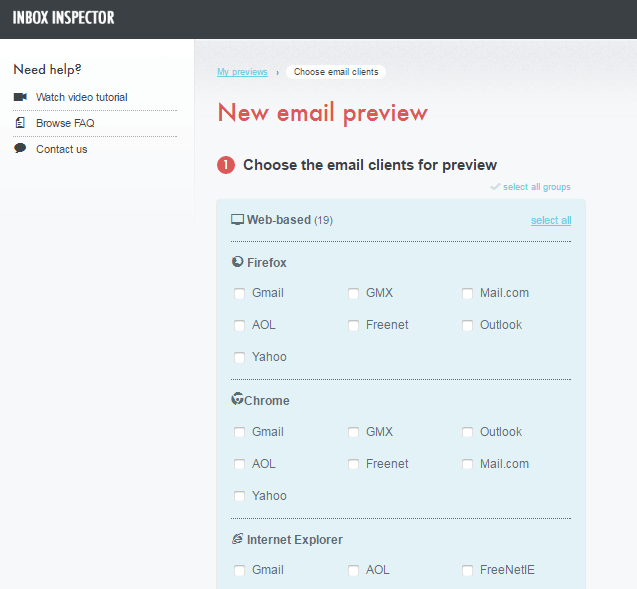The width and height of the screenshot is (637, 589).
Task: Click the Internet Explorer browser icon
Action: (237, 539)
